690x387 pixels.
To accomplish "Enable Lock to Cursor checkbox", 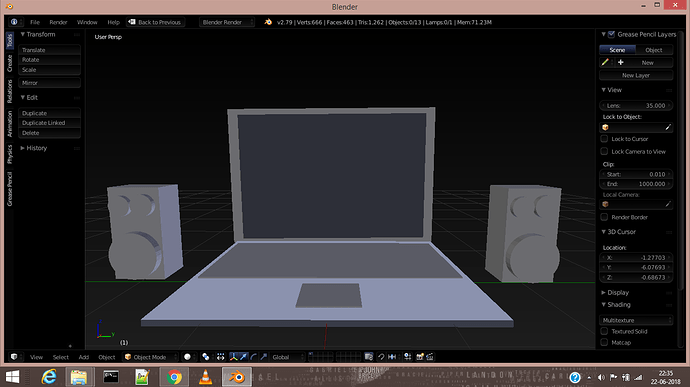I will tap(605, 139).
